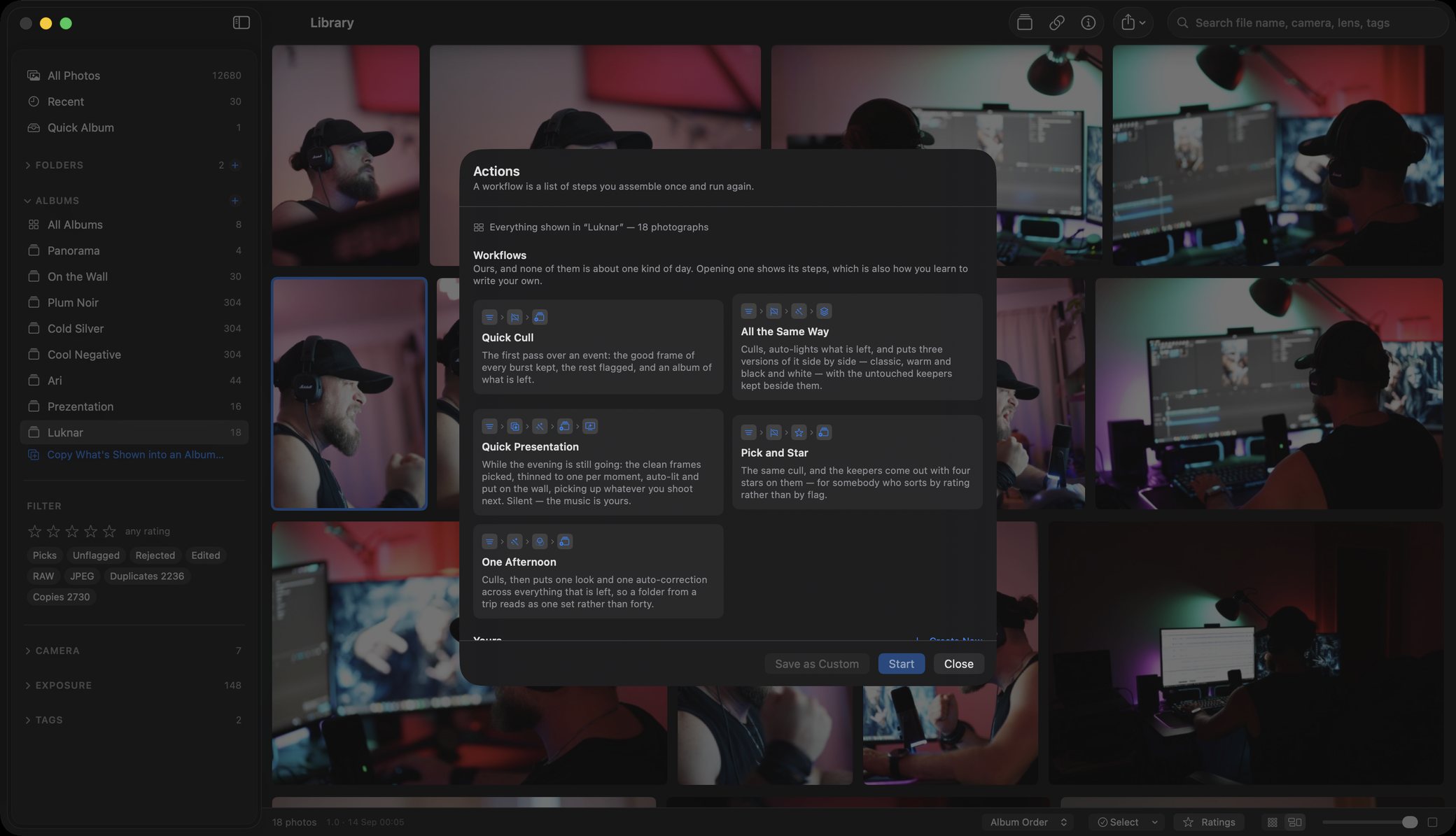Toggle the sidebar panel icon

coord(241,23)
